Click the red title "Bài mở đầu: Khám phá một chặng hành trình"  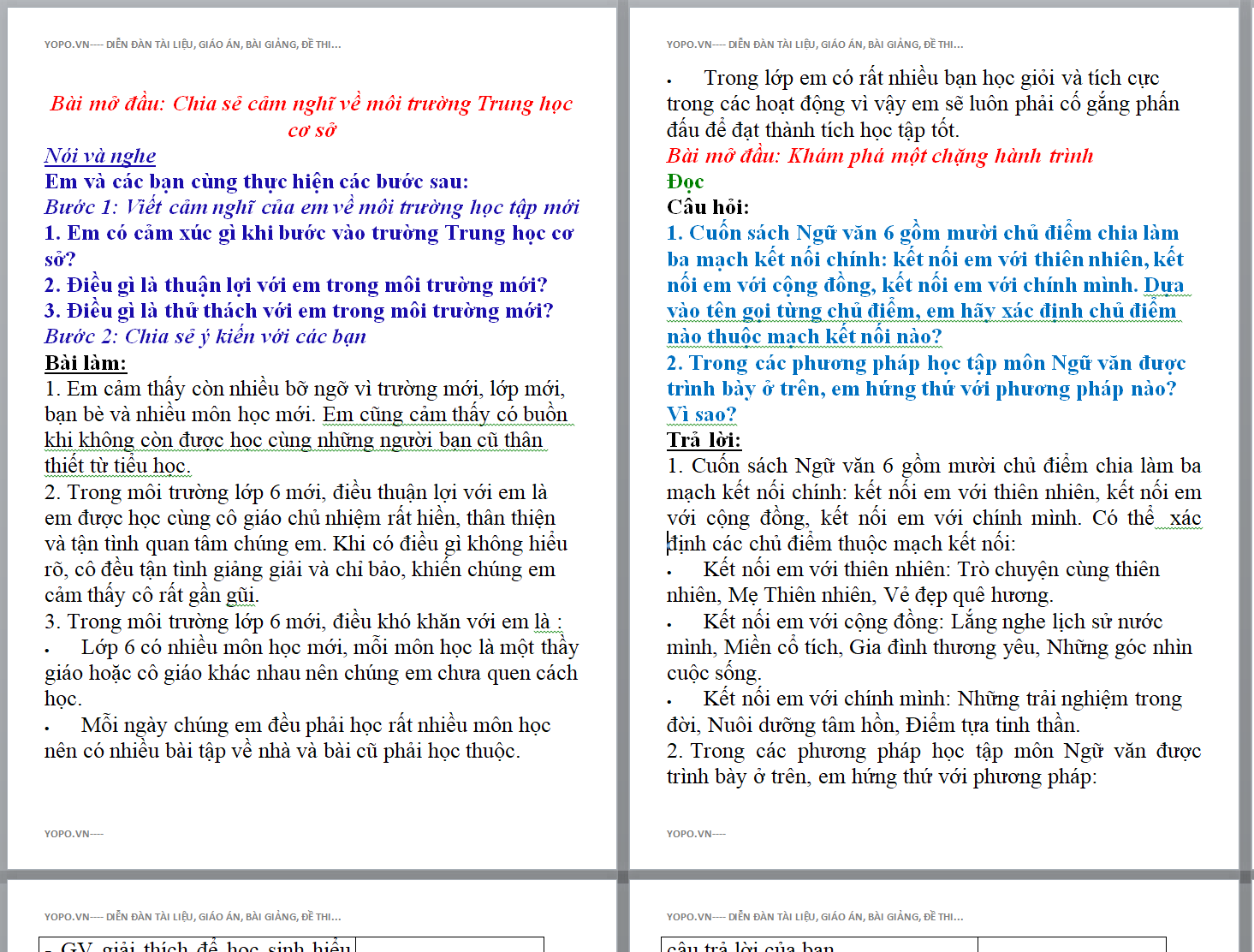click(x=880, y=156)
